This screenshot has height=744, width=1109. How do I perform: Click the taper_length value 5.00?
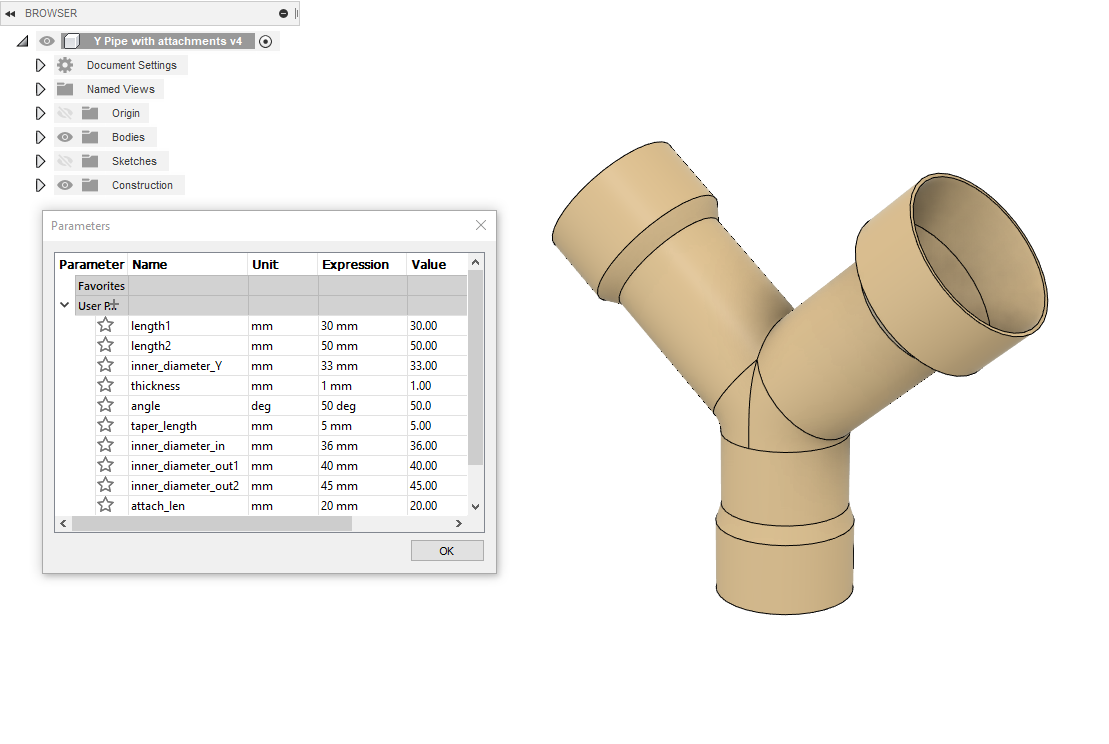[437, 426]
